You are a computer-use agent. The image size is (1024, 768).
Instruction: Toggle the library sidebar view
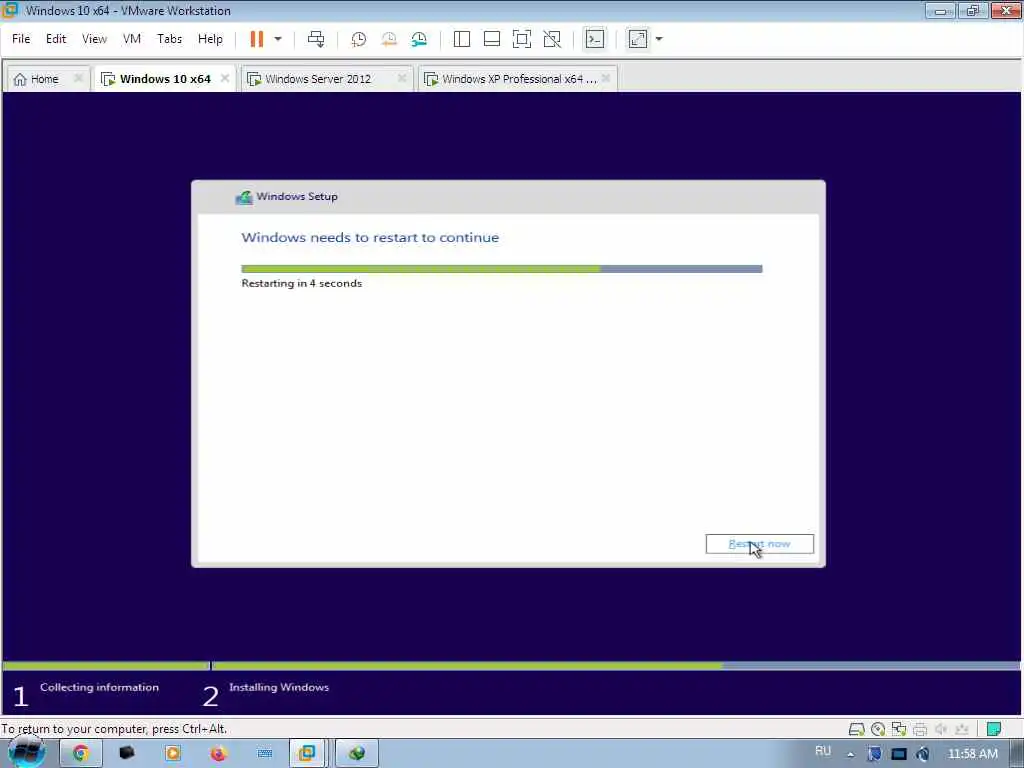pos(462,39)
